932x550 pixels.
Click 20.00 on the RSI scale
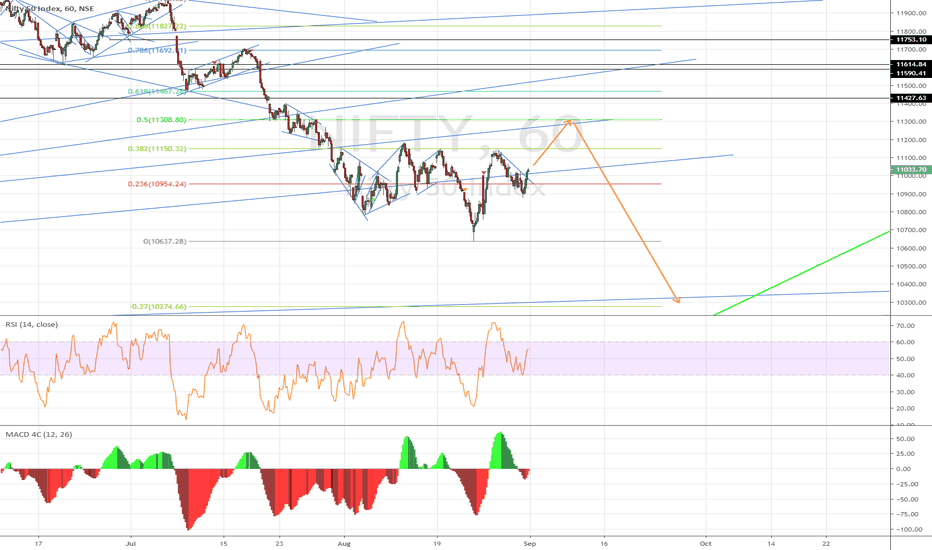point(905,408)
